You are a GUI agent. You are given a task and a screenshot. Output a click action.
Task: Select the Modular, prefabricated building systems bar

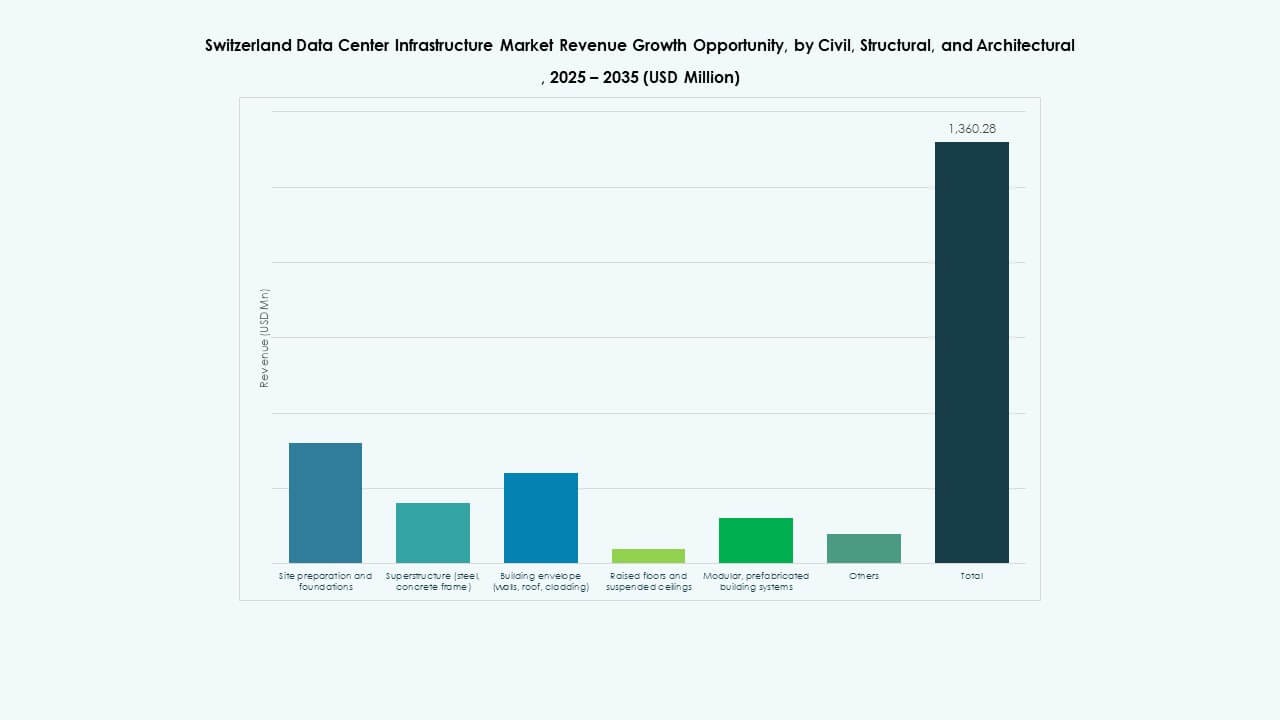pos(756,540)
